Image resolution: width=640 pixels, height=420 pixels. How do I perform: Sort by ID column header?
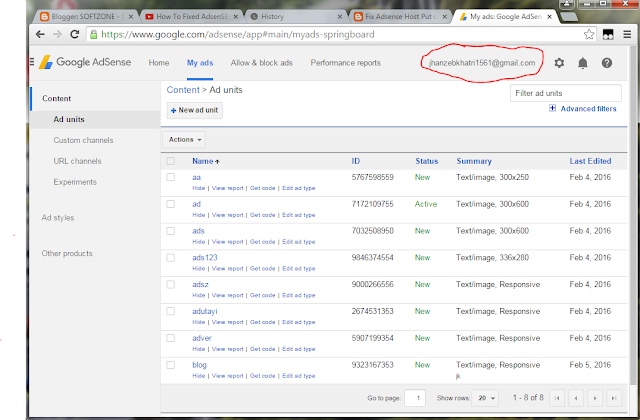356,161
